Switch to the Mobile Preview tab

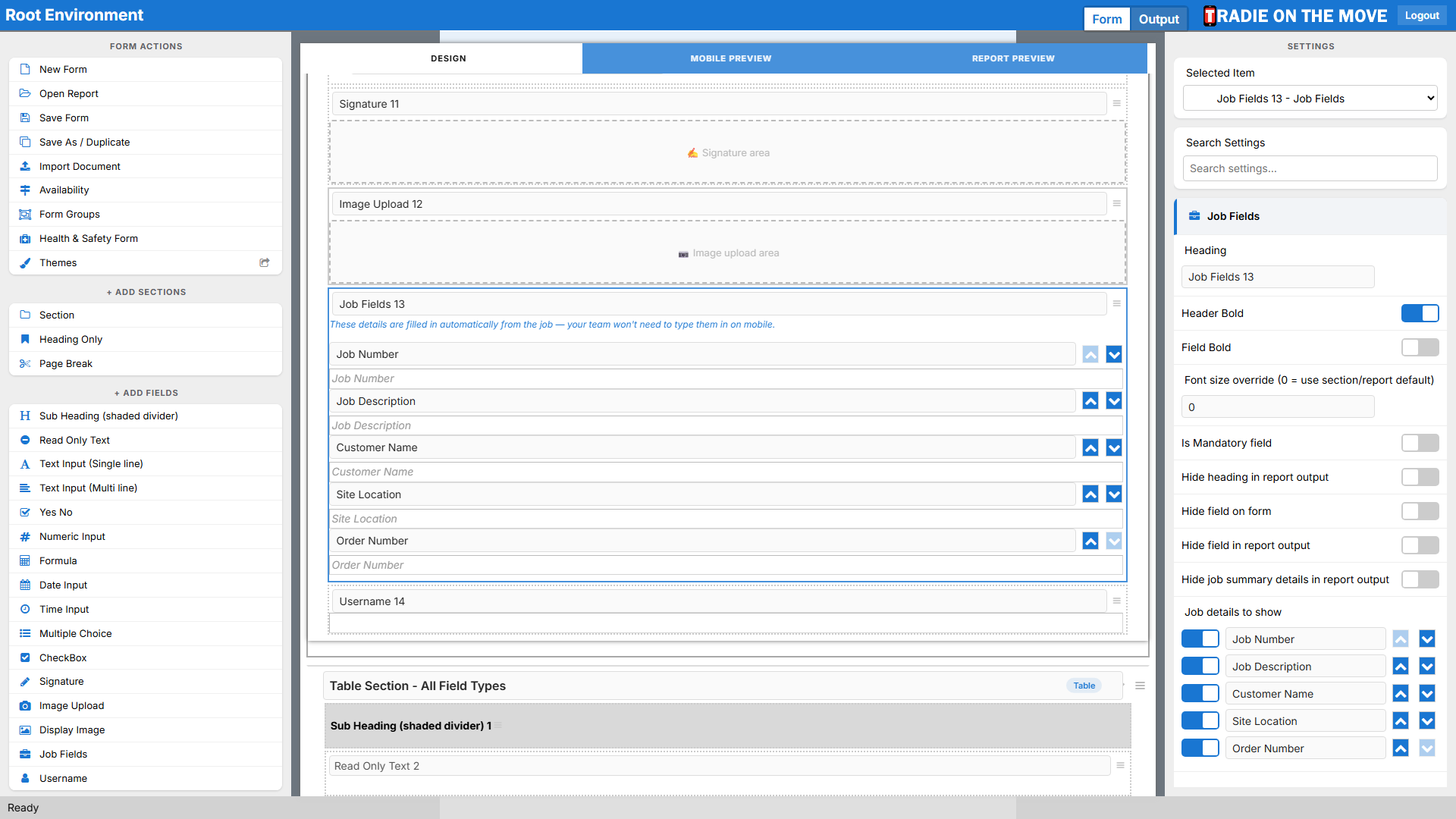coord(730,58)
